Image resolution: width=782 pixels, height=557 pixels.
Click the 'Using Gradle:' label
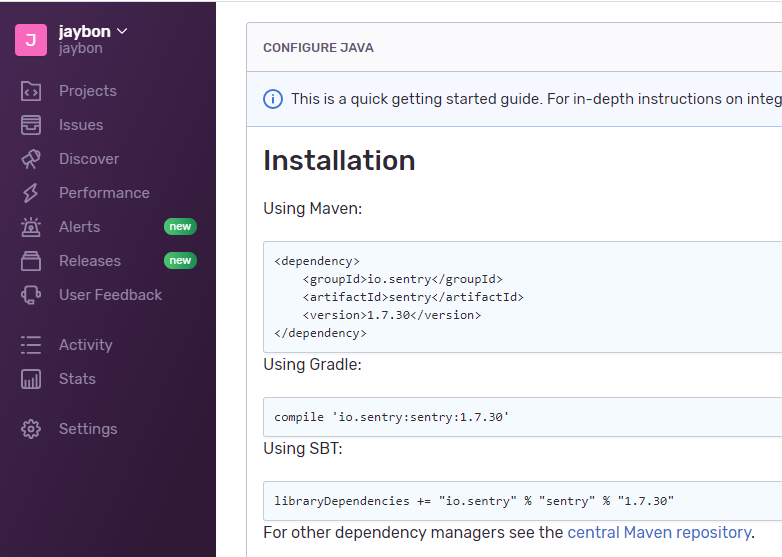click(x=312, y=365)
